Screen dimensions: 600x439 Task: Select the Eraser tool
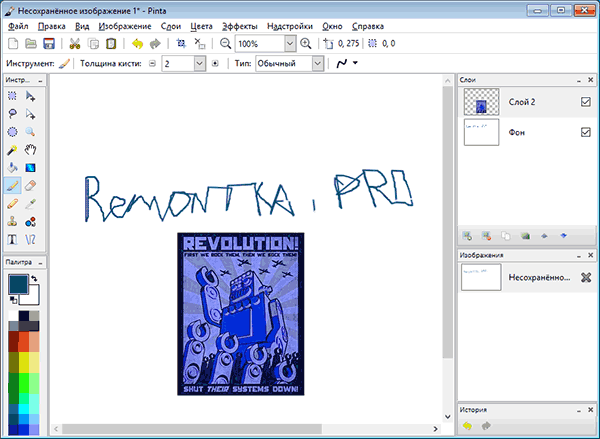click(x=30, y=186)
